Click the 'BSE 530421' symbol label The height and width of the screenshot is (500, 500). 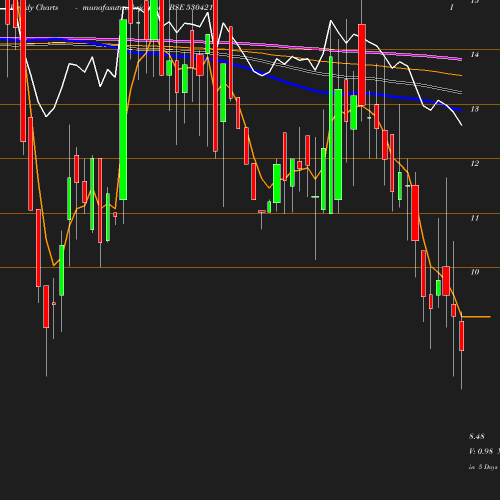tap(191, 7)
